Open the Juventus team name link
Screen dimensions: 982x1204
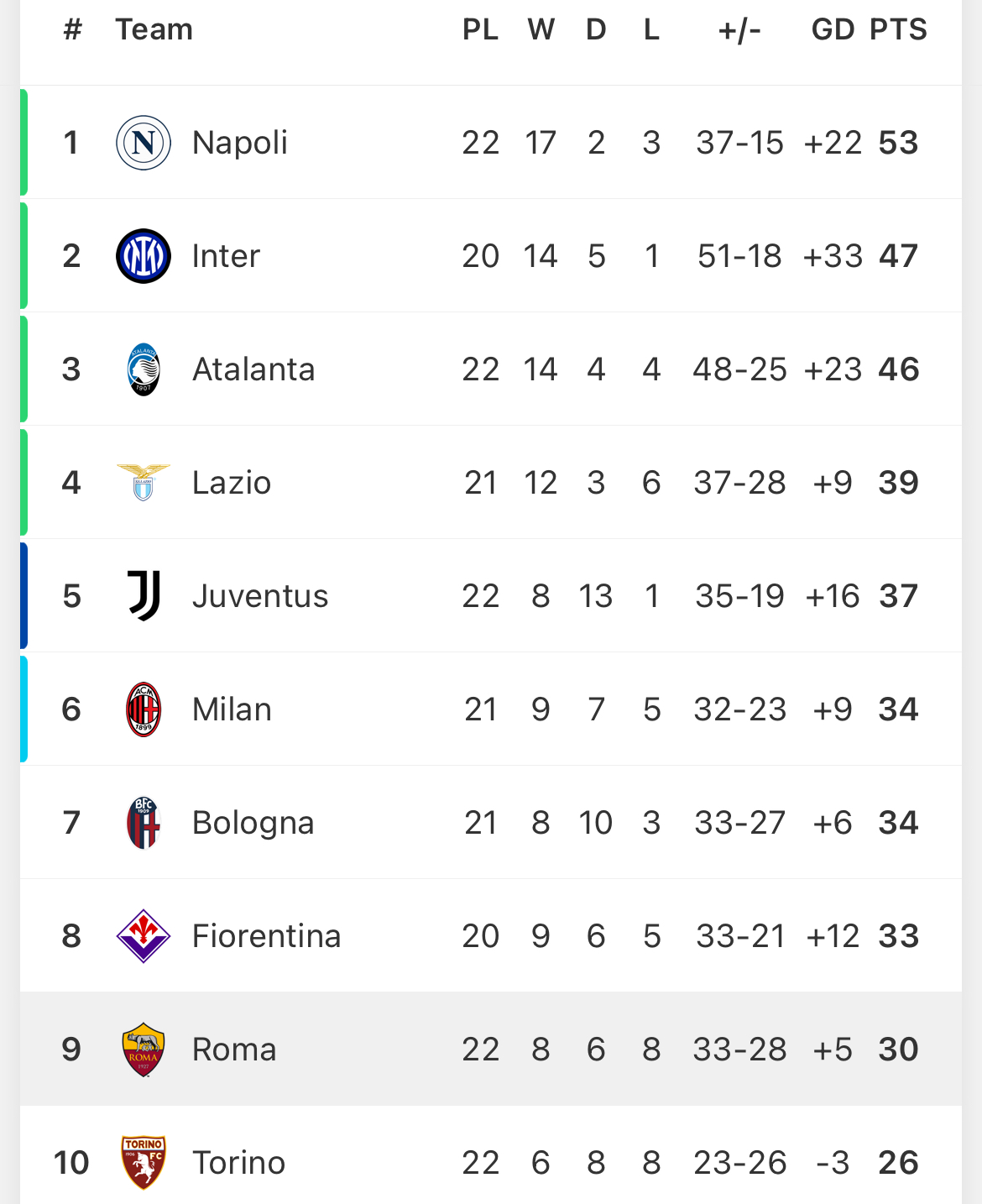point(260,596)
